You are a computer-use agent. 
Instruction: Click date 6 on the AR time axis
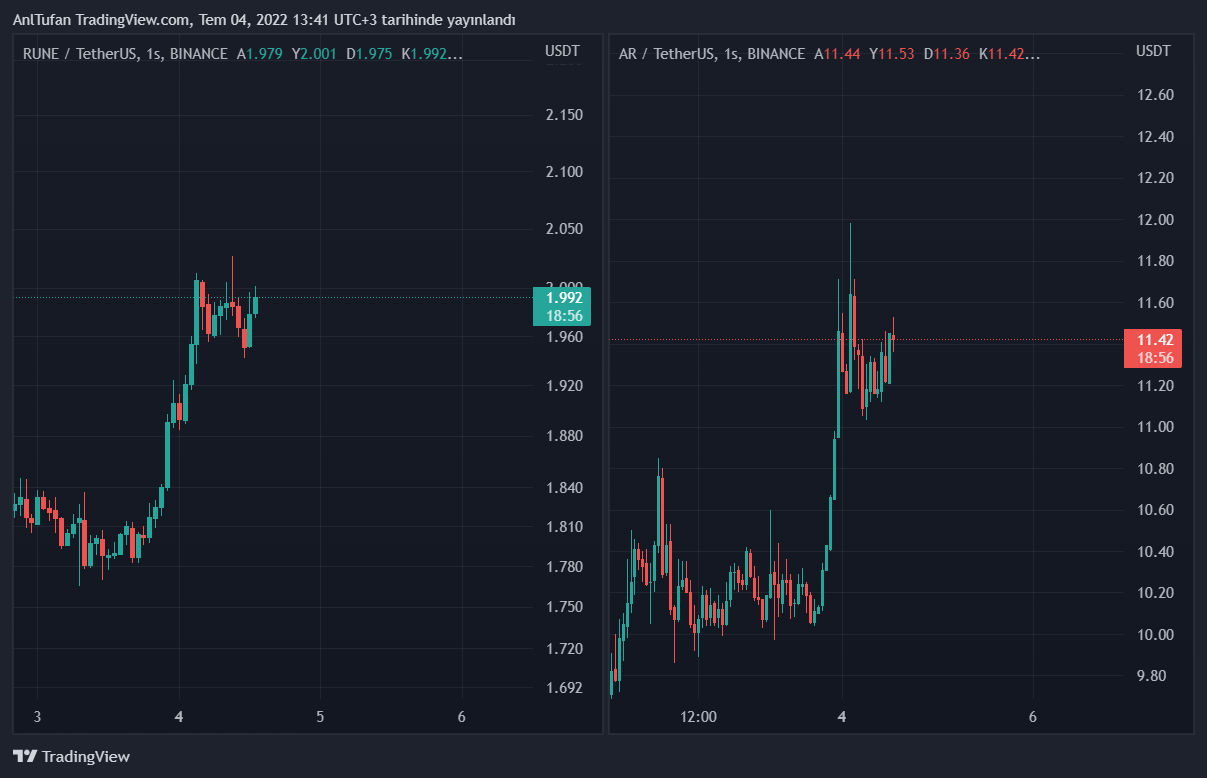click(1032, 717)
